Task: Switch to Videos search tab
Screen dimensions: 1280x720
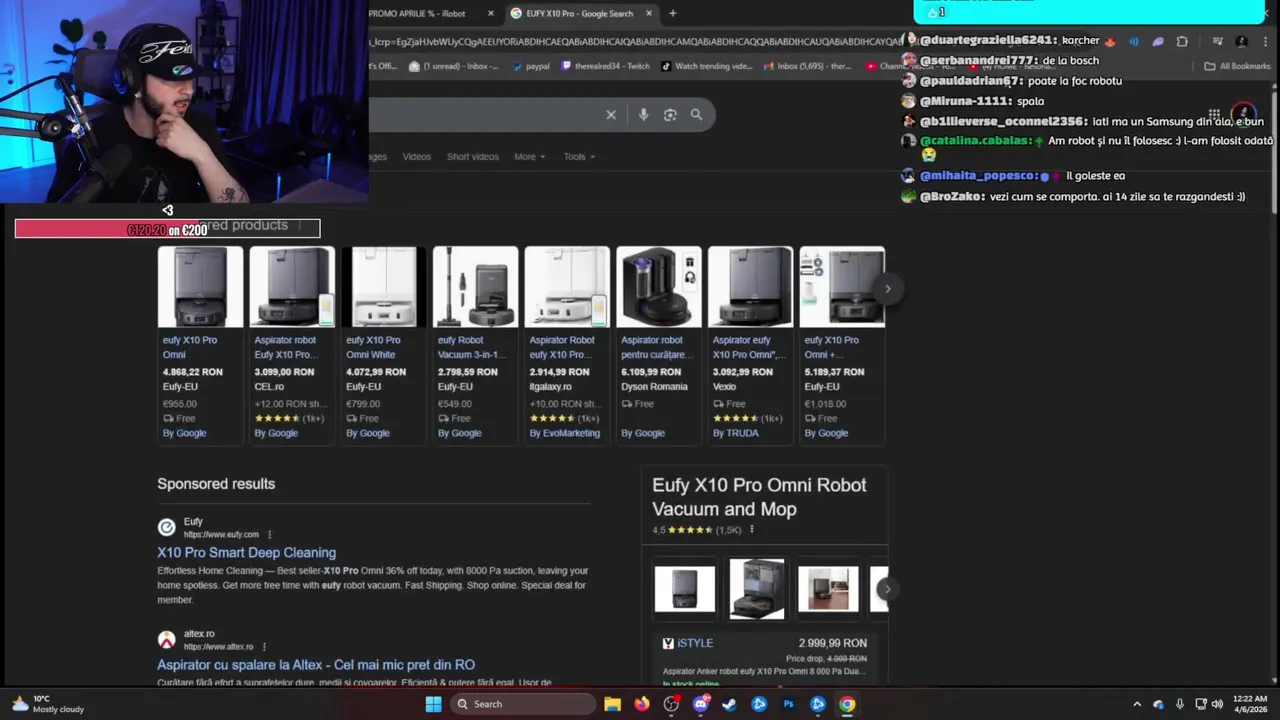Action: (x=416, y=157)
